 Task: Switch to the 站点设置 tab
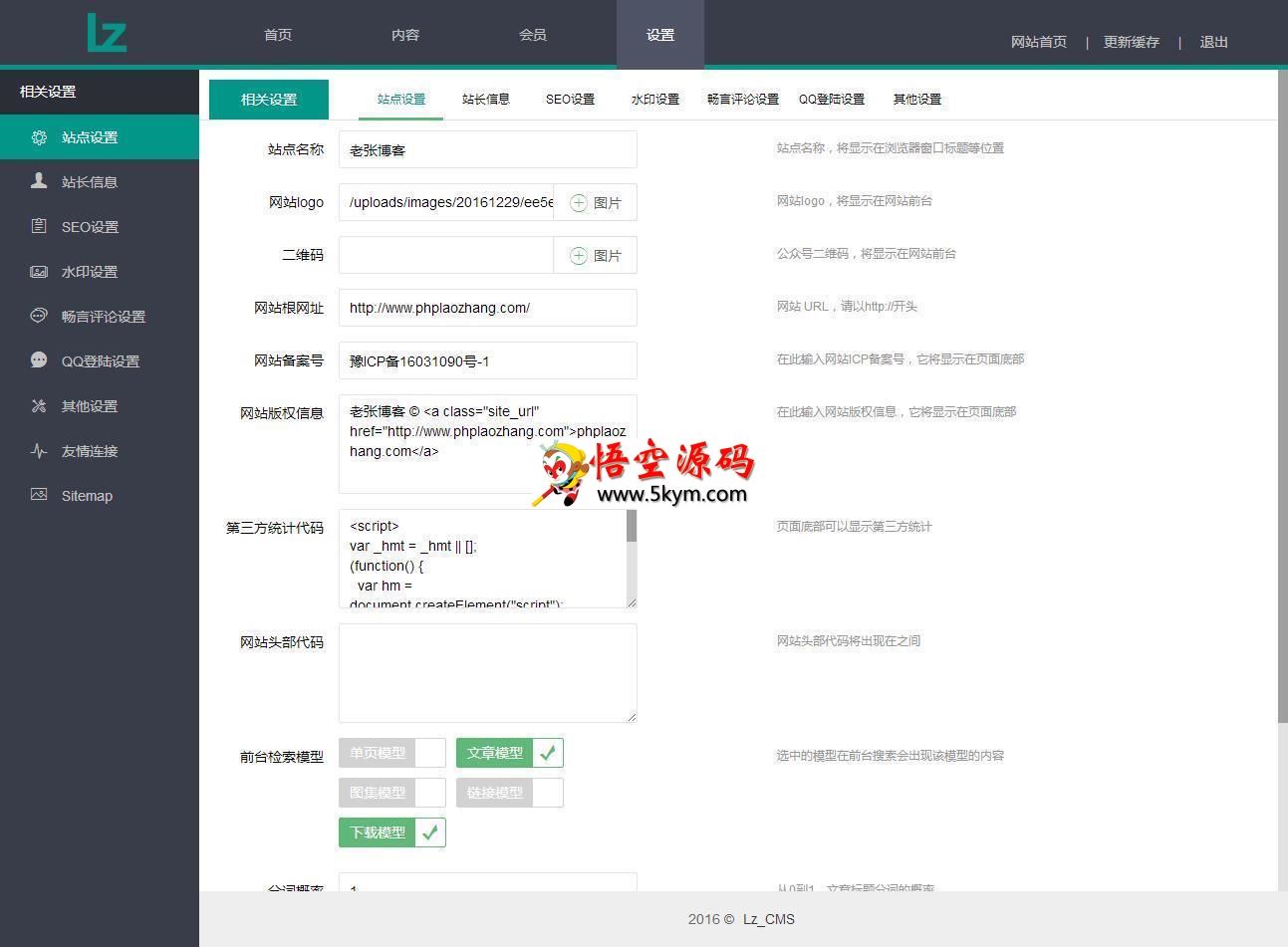pyautogui.click(x=401, y=100)
